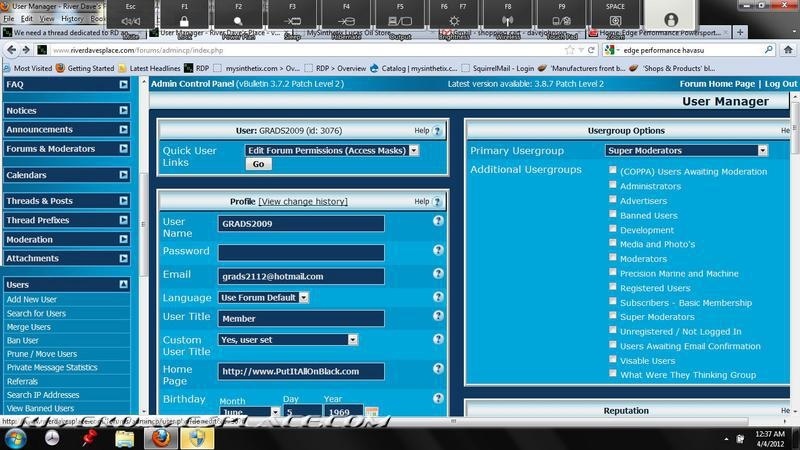Open the View change history link
Screen dimensions: 800x450
[303, 202]
